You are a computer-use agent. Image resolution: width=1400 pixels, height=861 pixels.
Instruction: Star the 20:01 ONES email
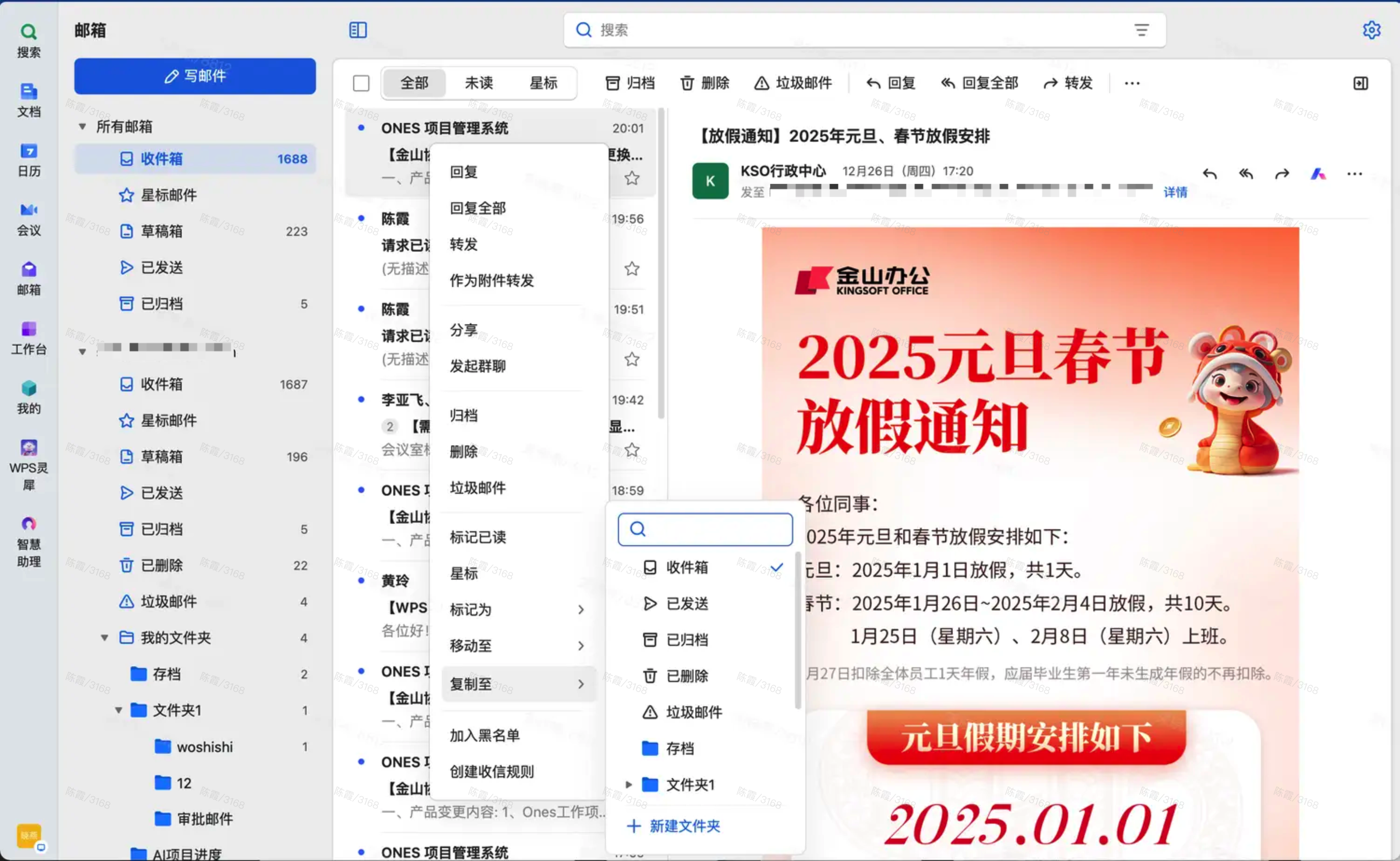tap(632, 178)
